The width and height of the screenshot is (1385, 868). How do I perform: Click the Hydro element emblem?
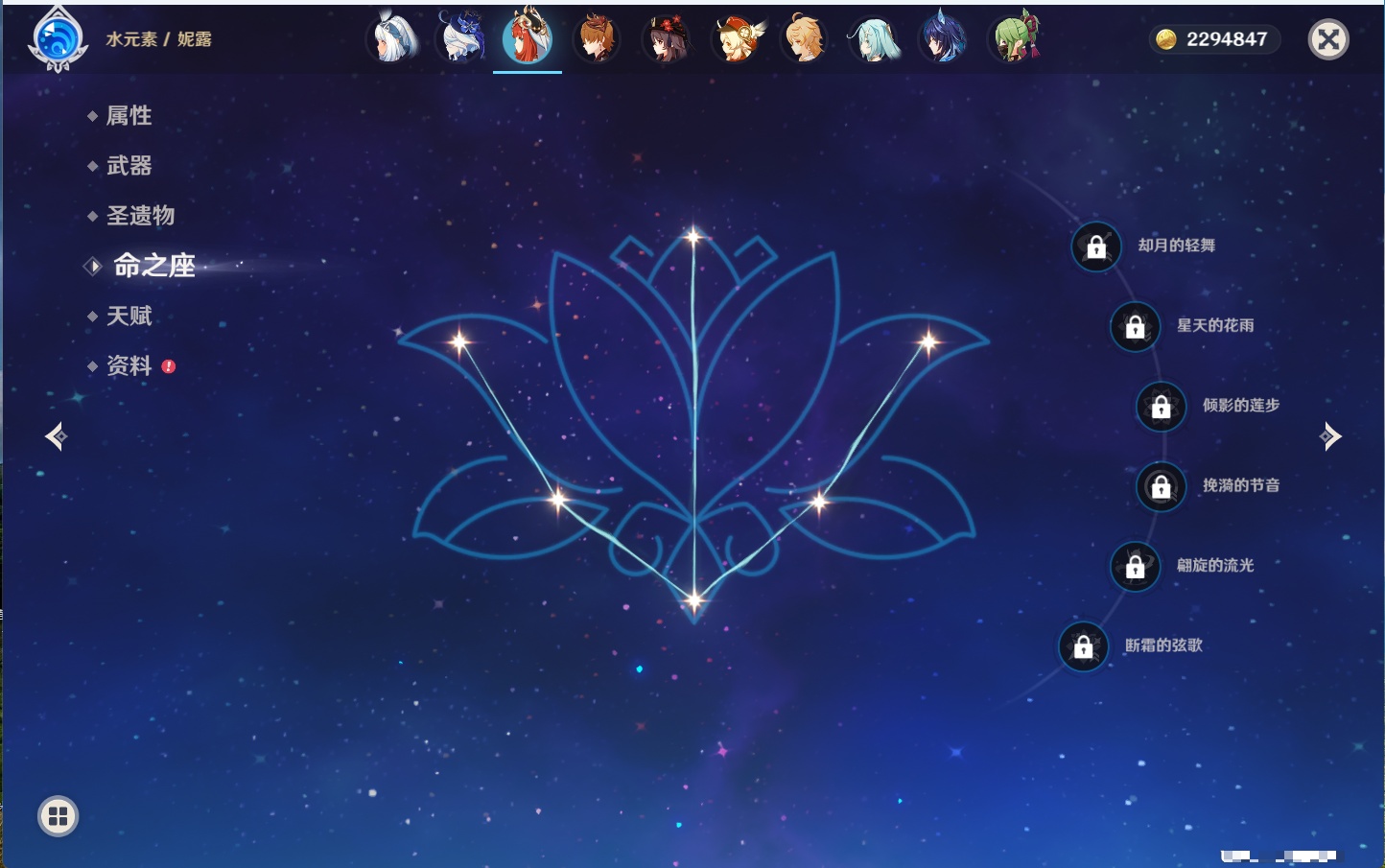58,39
